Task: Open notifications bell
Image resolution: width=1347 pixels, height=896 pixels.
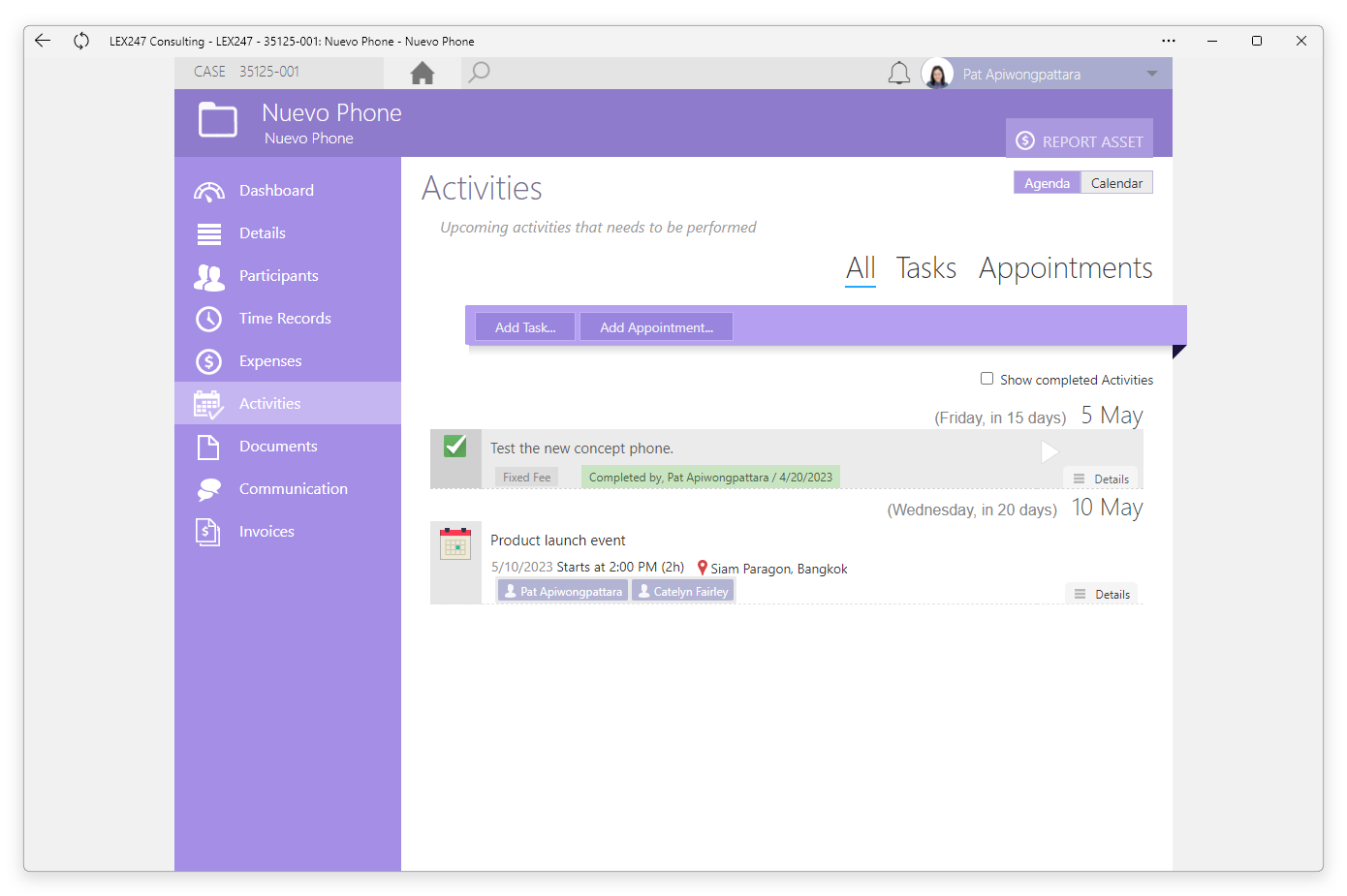Action: (899, 74)
